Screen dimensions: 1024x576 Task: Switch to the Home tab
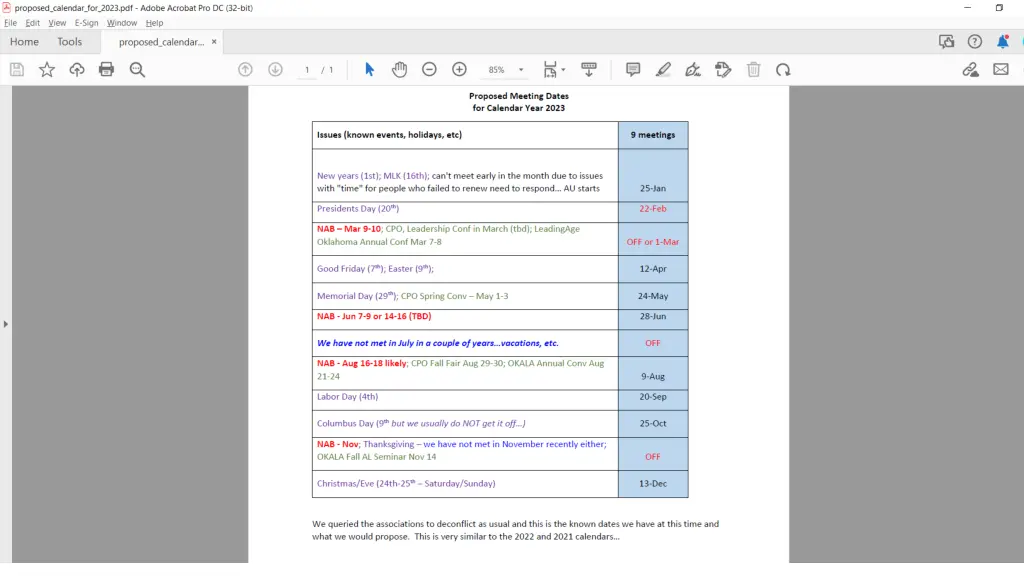[x=24, y=42]
